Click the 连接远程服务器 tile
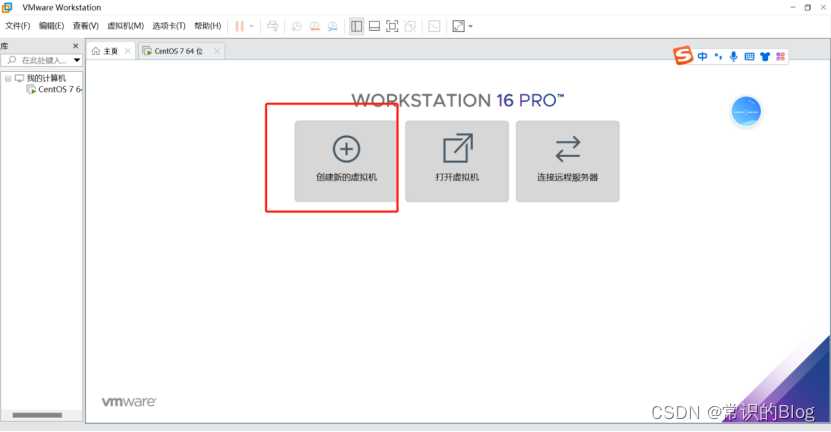The width and height of the screenshot is (831, 432). 568,161
